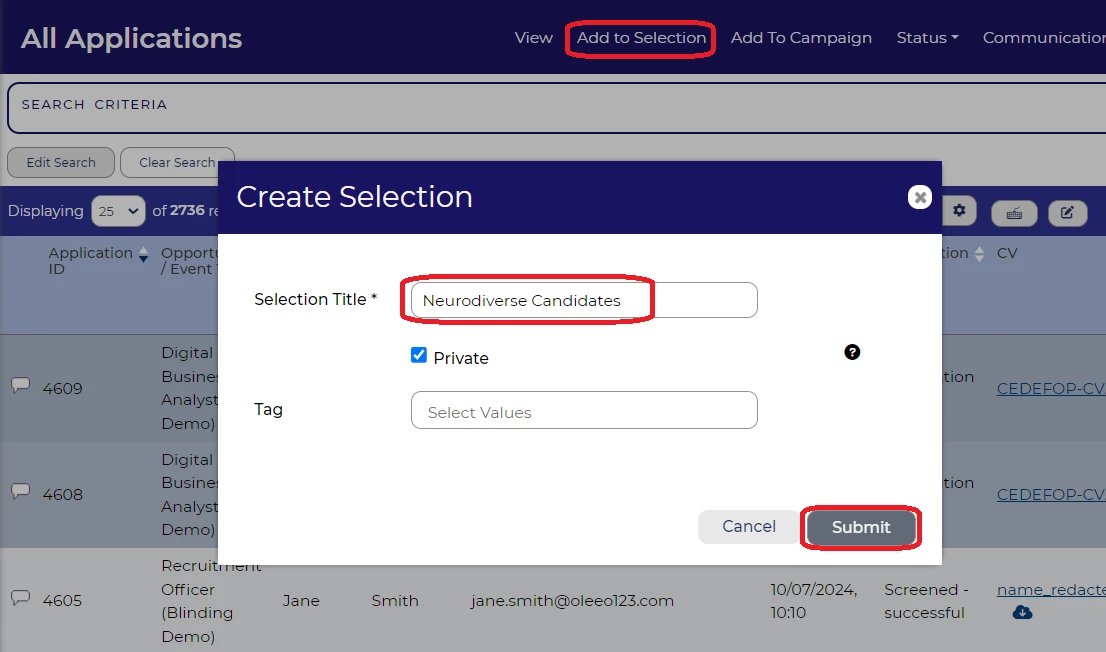Uncheck the Private checkbox

(x=419, y=356)
